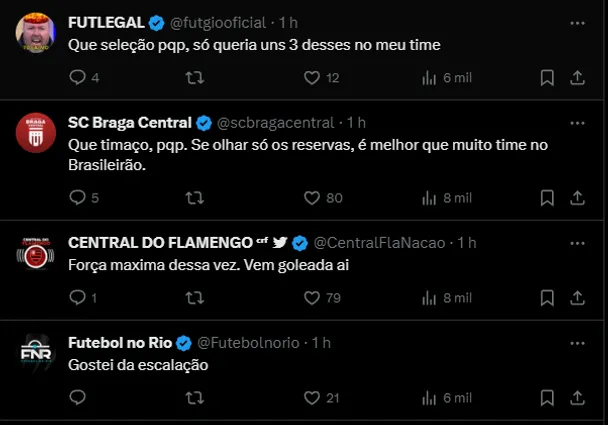The width and height of the screenshot is (608, 425).
Task: Like the CENTRAL DO FLAMENGO tweet
Action: 311,297
